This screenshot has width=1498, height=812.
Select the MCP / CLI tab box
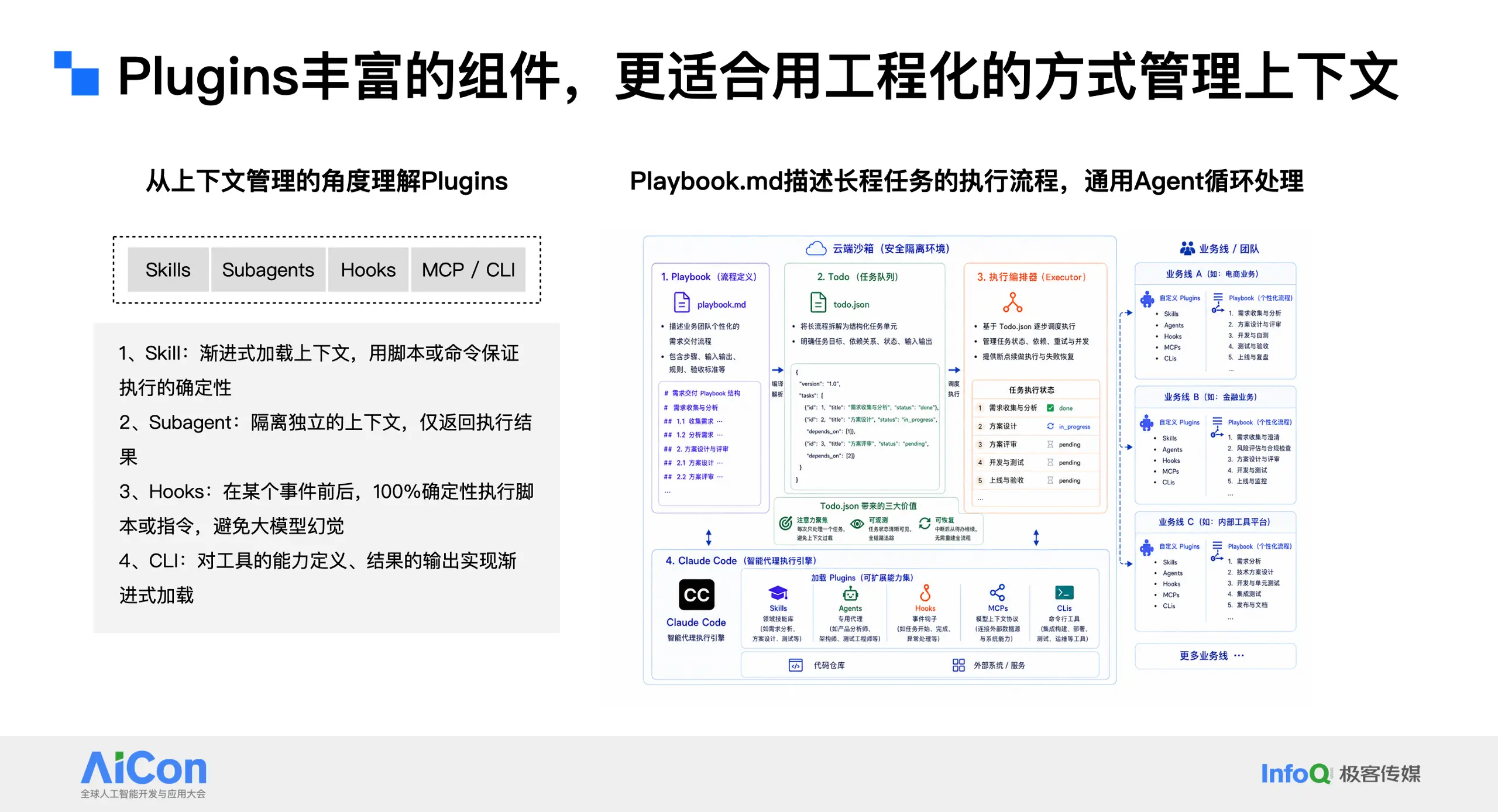468,270
